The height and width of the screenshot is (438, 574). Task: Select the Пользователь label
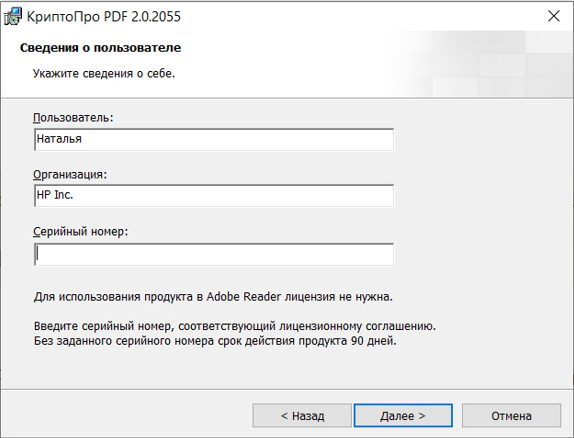click(73, 118)
